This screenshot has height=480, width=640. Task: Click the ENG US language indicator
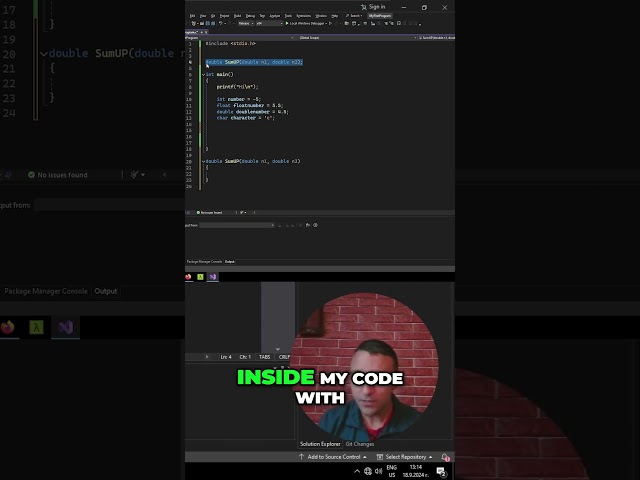pyautogui.click(x=391, y=471)
